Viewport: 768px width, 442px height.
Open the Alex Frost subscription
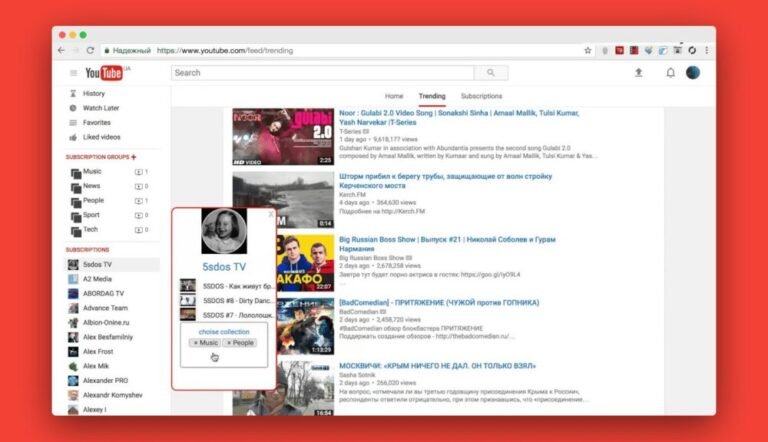[x=98, y=352]
